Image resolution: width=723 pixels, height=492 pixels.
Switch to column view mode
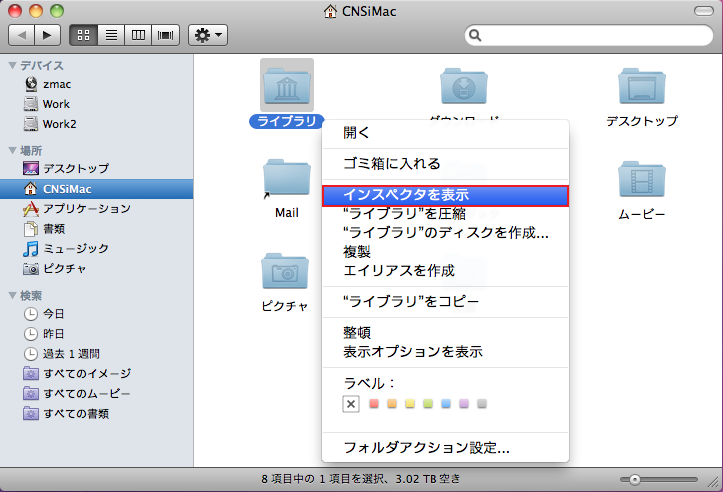137,35
